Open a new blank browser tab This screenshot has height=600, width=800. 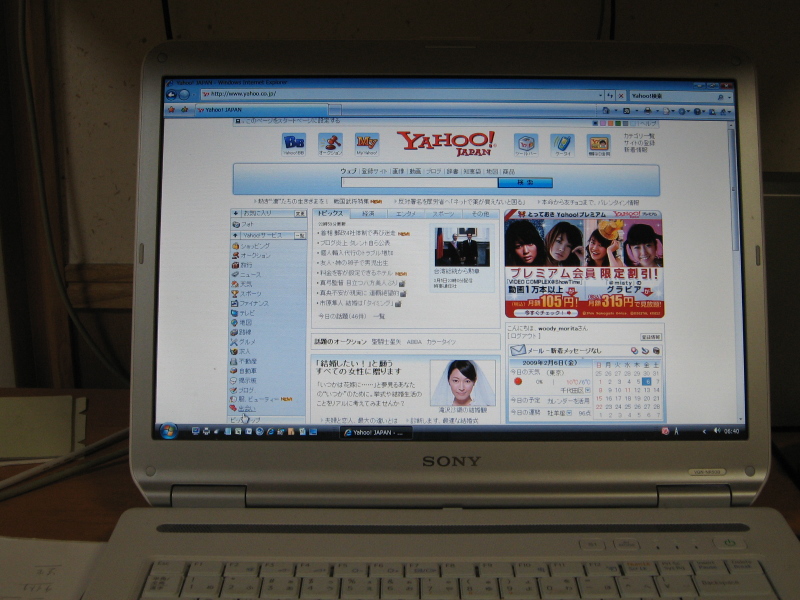tap(335, 110)
